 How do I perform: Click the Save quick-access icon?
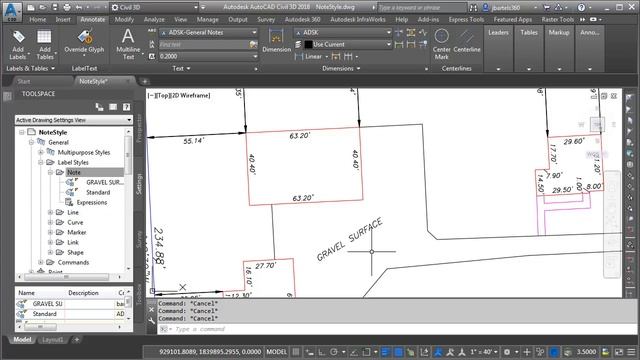tap(55, 7)
